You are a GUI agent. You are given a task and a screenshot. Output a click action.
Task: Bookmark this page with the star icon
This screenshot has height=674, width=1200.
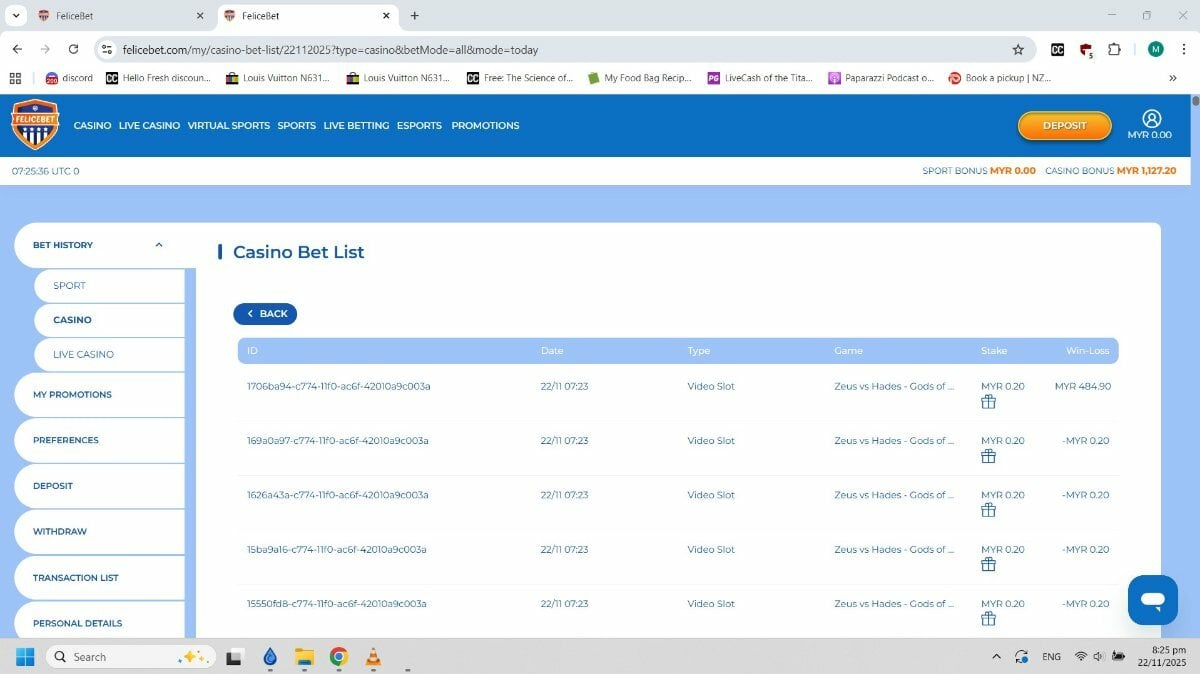pyautogui.click(x=1018, y=49)
